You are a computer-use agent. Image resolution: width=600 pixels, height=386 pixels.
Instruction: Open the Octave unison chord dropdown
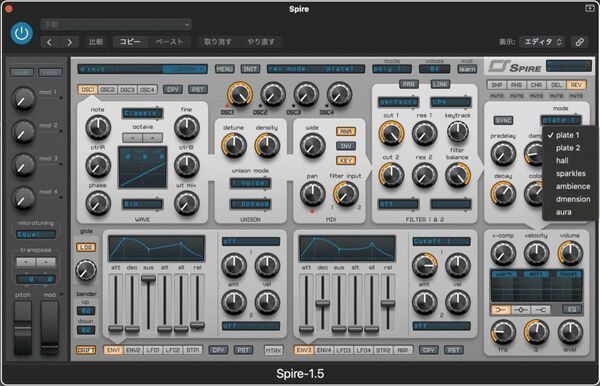click(250, 204)
